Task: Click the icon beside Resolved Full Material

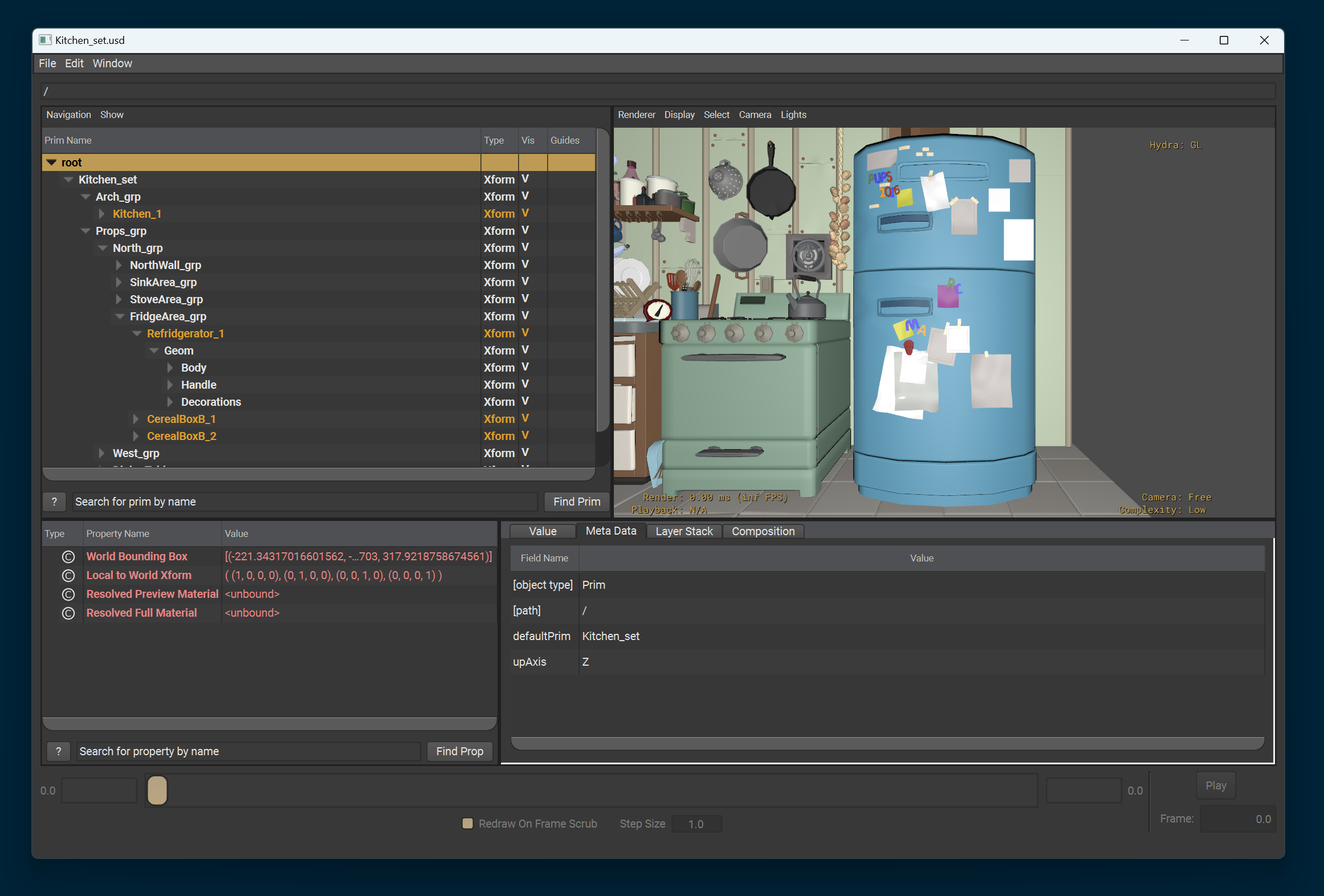Action: pyautogui.click(x=68, y=613)
